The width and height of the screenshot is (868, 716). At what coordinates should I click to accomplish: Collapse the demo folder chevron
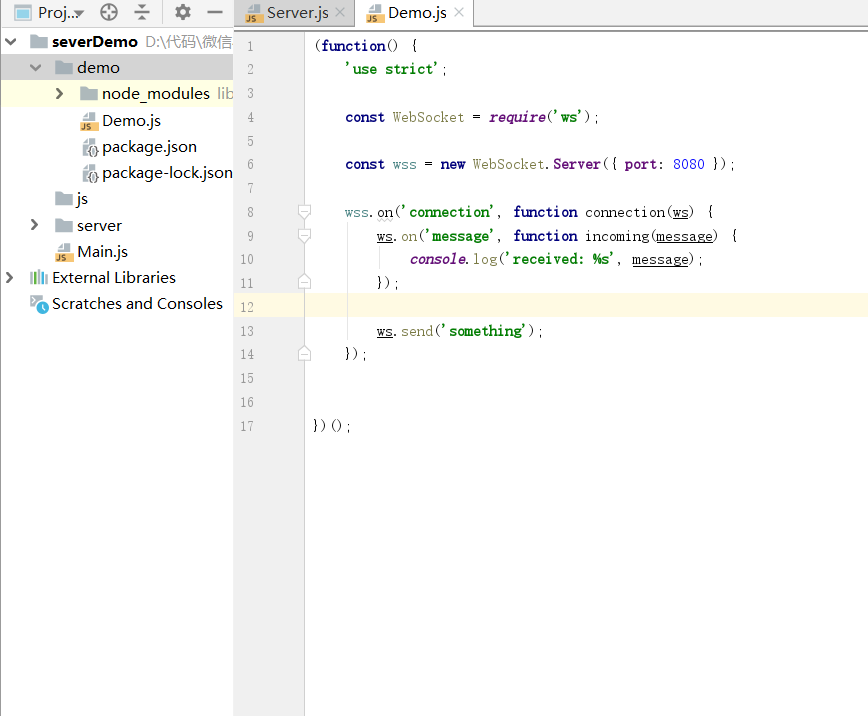[x=35, y=68]
